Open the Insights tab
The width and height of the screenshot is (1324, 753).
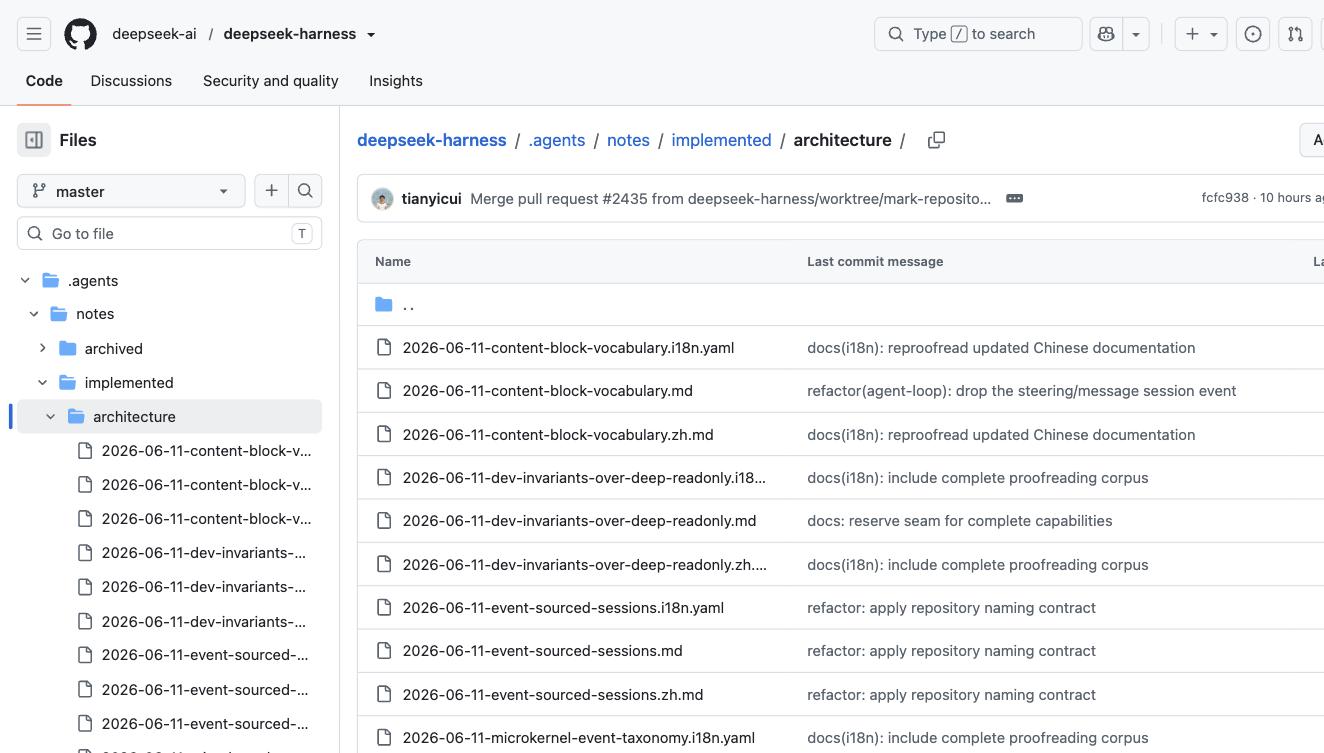coord(396,81)
